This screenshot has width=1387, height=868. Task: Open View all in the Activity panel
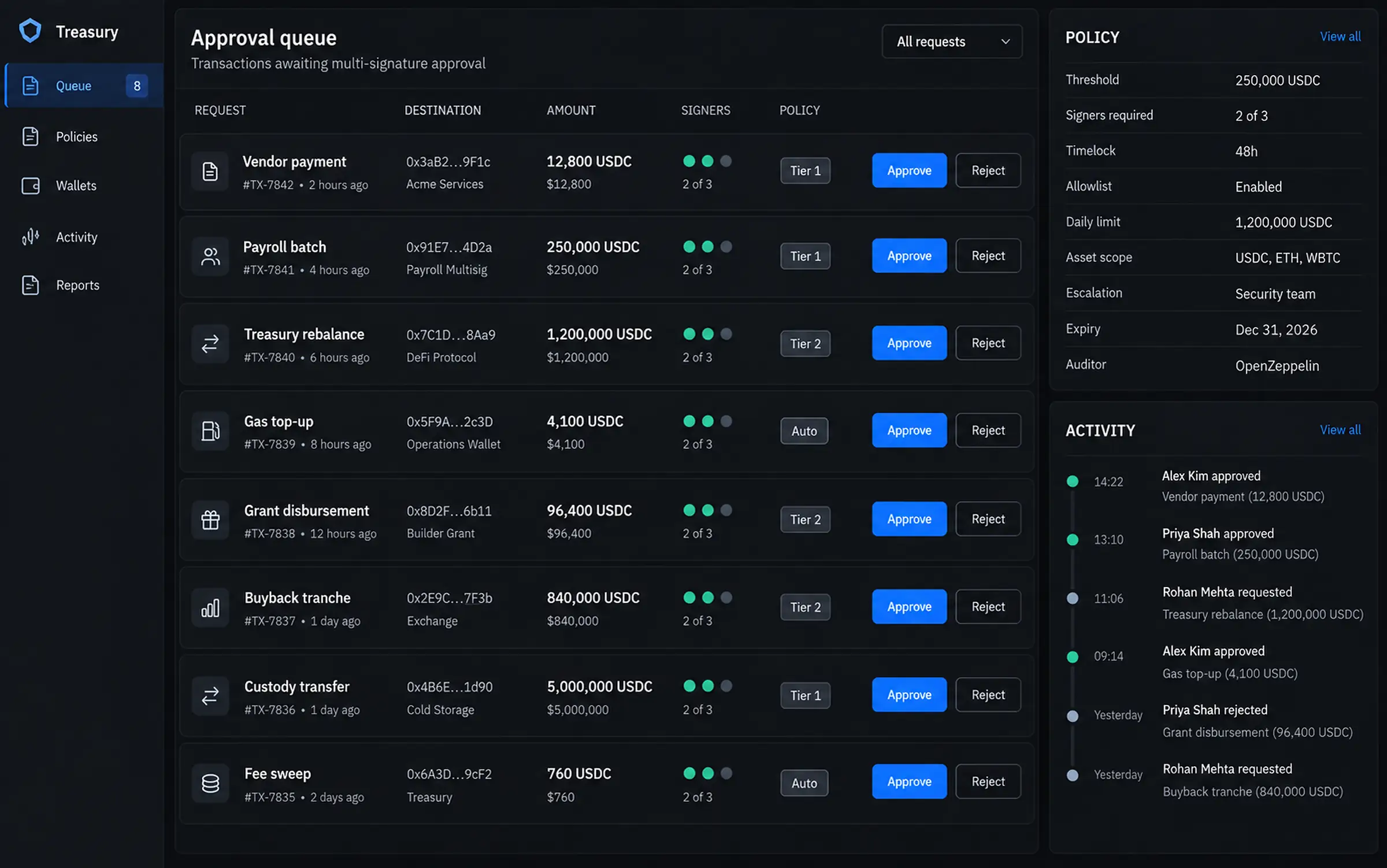[x=1340, y=429]
